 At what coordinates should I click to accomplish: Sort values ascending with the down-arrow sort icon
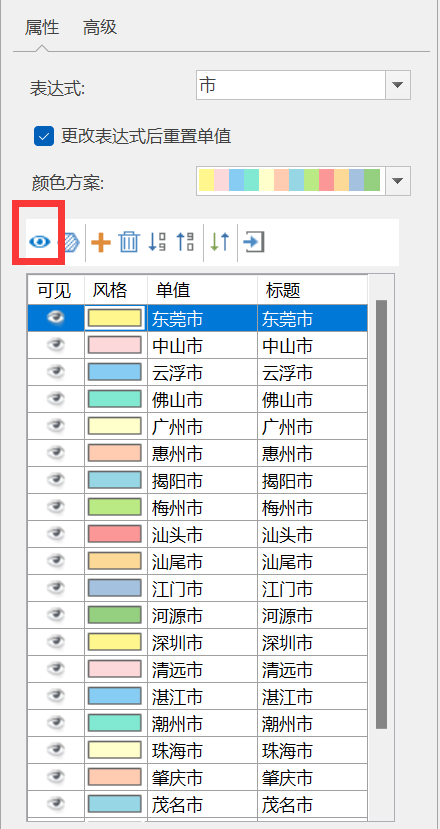point(157,242)
